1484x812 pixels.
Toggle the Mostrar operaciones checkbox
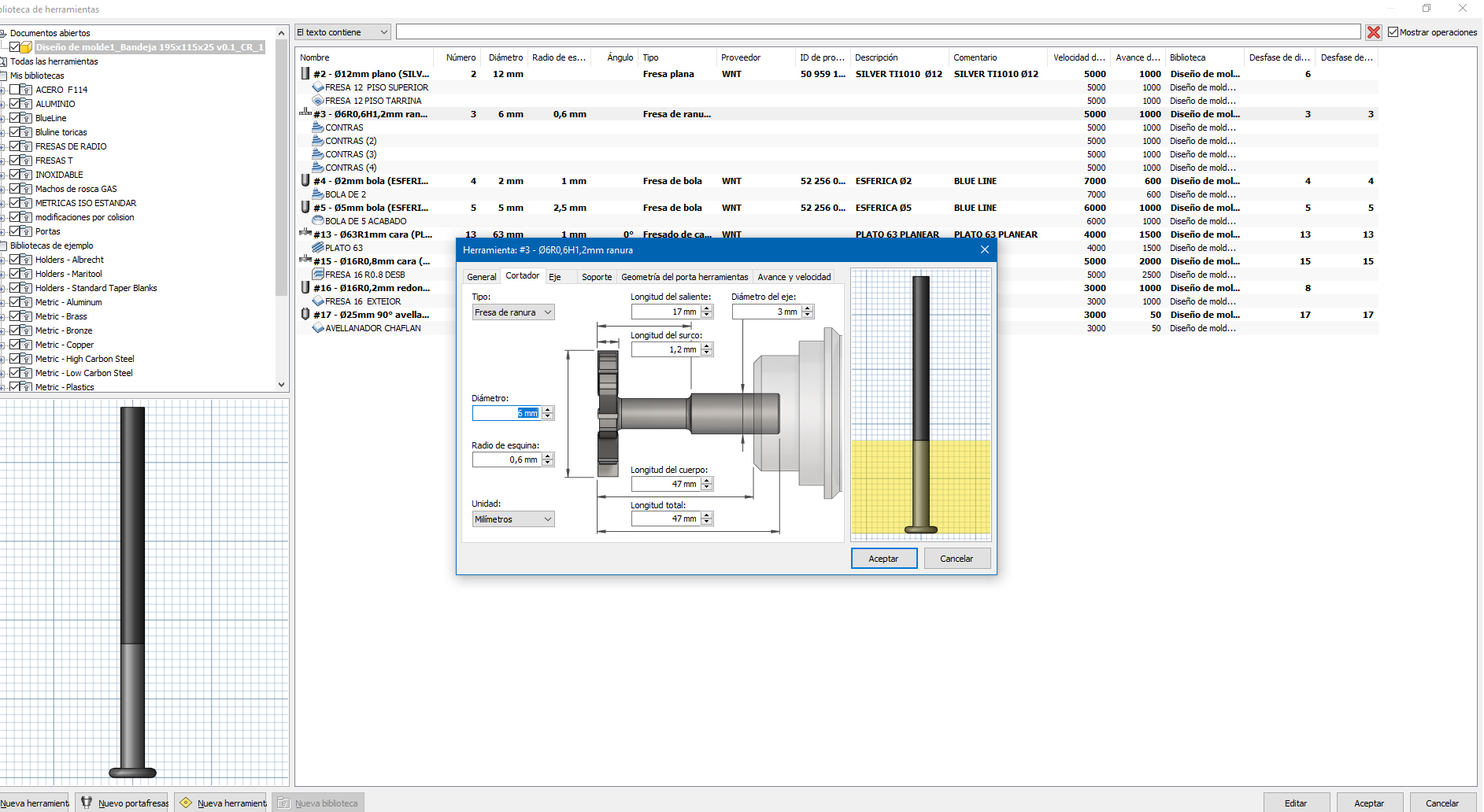pyautogui.click(x=1393, y=32)
